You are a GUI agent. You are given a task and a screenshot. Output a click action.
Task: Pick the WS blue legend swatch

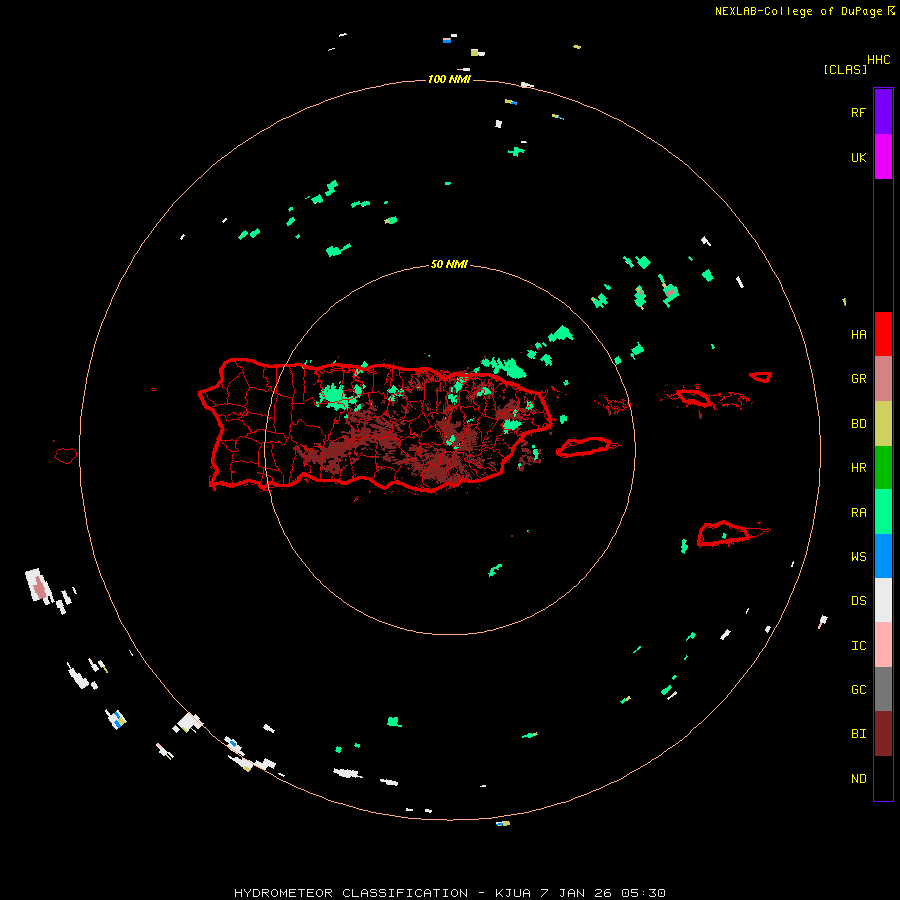pyautogui.click(x=883, y=556)
